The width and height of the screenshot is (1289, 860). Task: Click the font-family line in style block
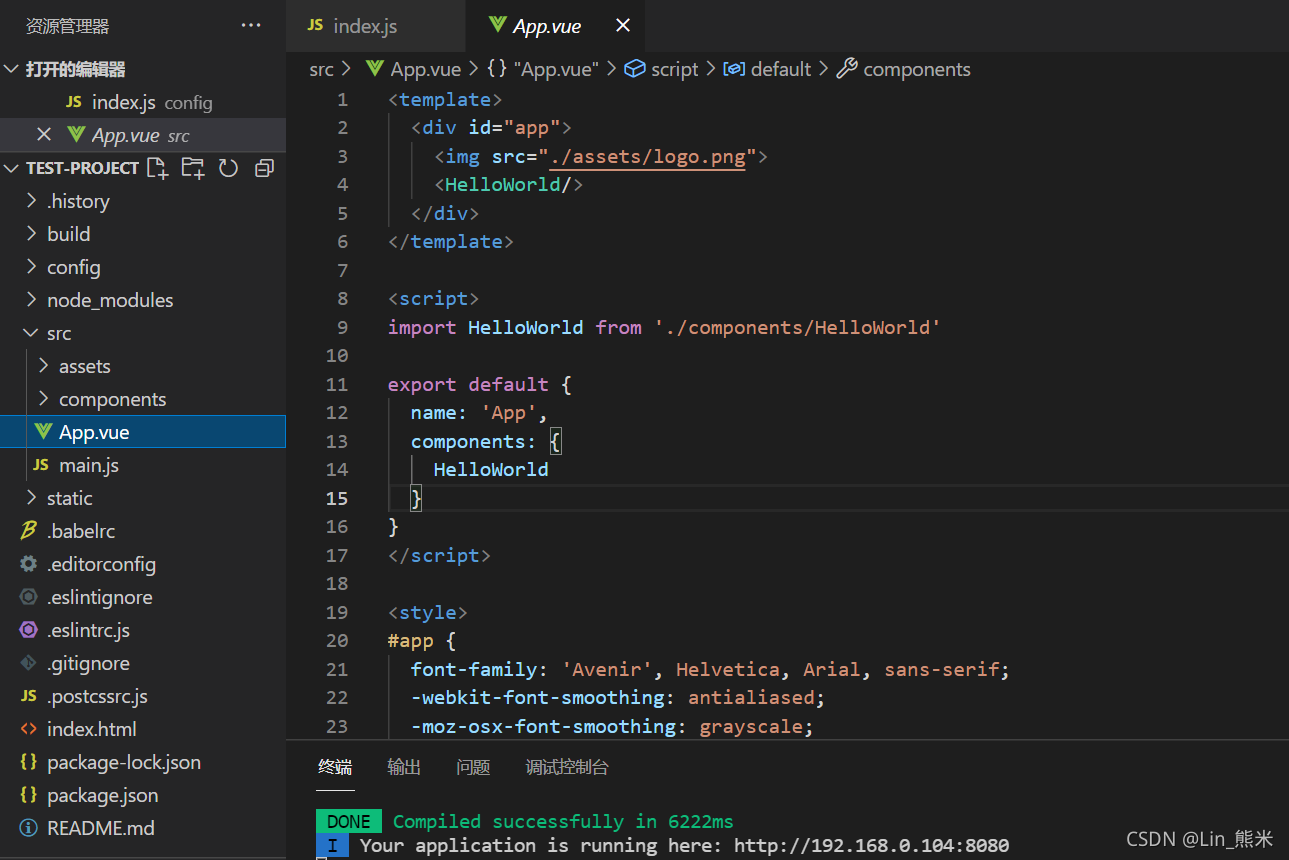click(710, 669)
